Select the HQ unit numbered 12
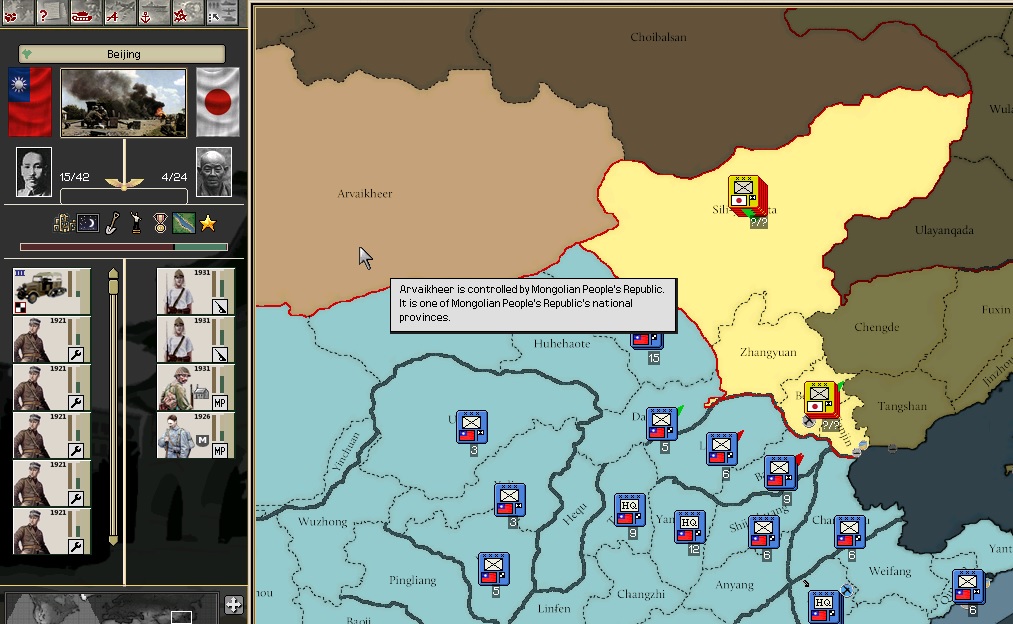The width and height of the screenshot is (1013, 624). 689,528
